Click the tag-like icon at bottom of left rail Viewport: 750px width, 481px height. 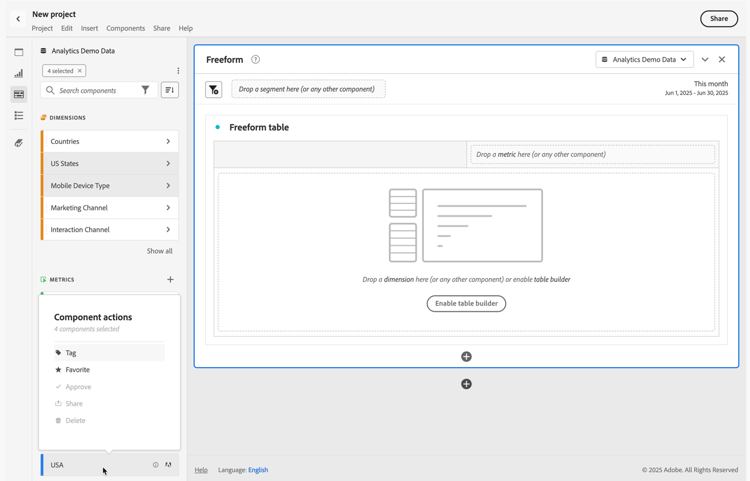point(19,143)
